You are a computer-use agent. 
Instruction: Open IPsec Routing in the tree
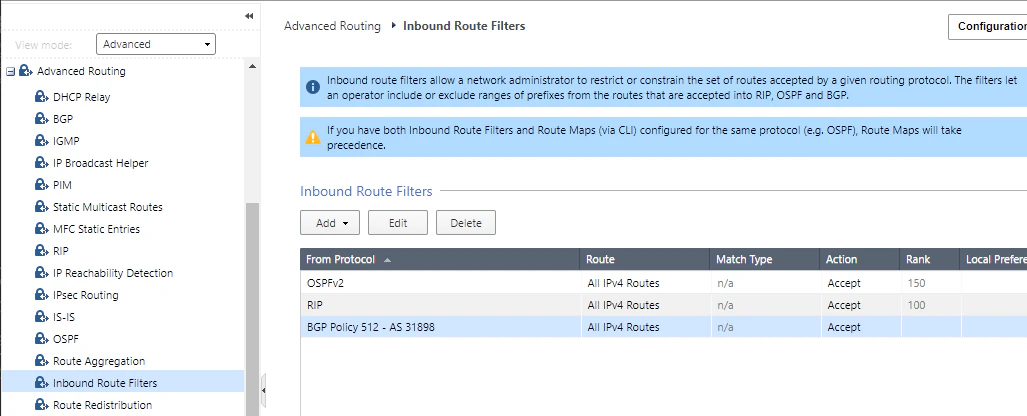pos(86,295)
